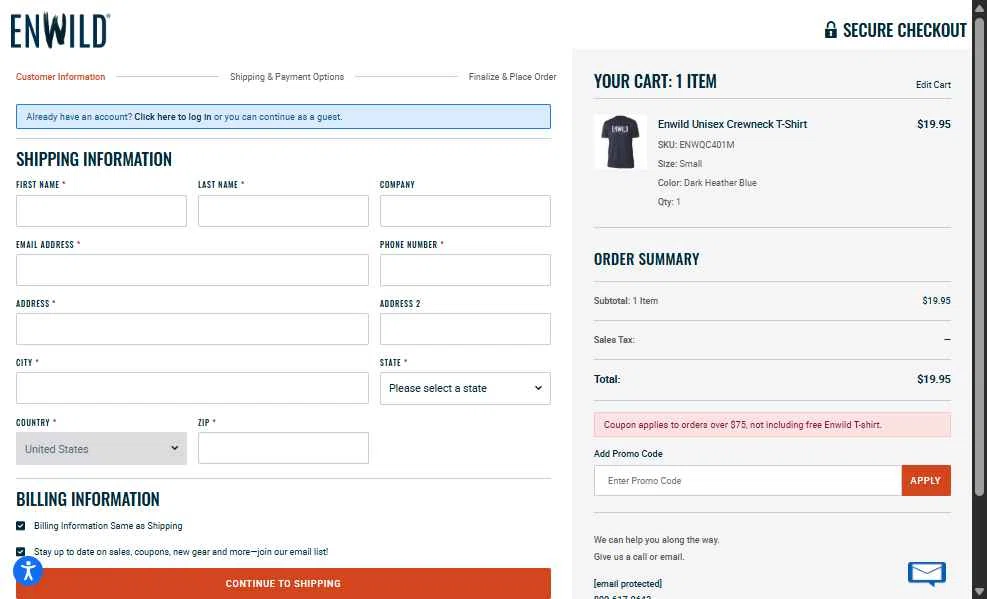Open the Enwild Unisex Crewneck T-Shirt link
Image resolution: width=987 pixels, height=599 pixels.
pos(732,124)
